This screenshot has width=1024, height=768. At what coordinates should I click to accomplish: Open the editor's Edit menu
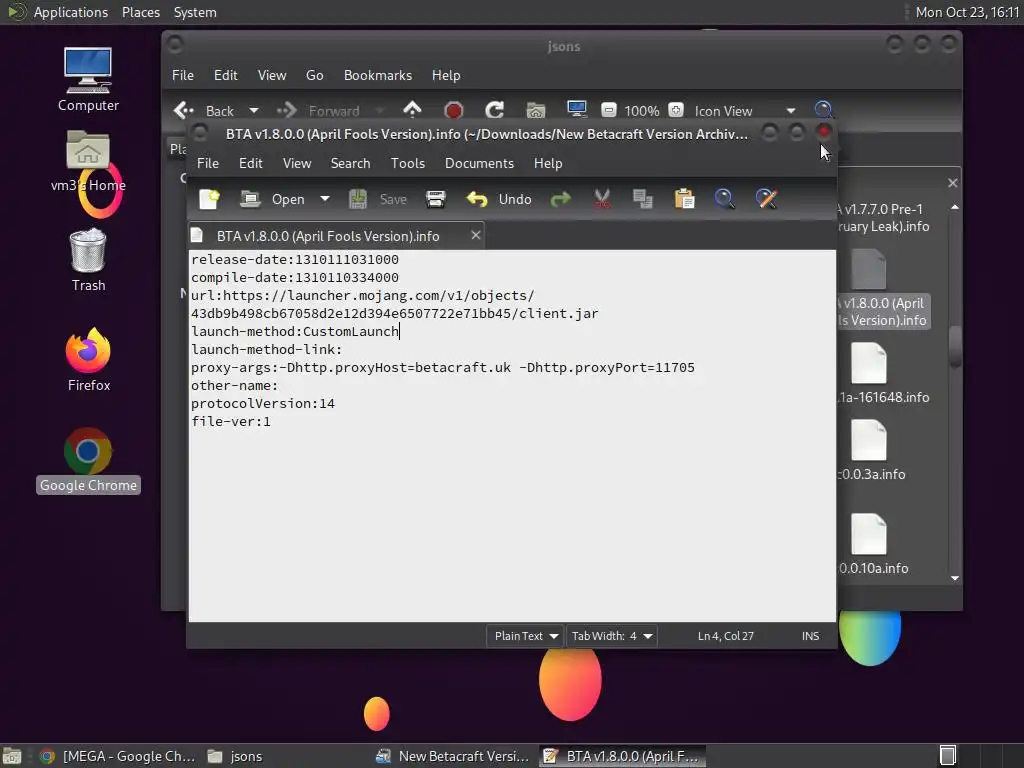pyautogui.click(x=250, y=163)
